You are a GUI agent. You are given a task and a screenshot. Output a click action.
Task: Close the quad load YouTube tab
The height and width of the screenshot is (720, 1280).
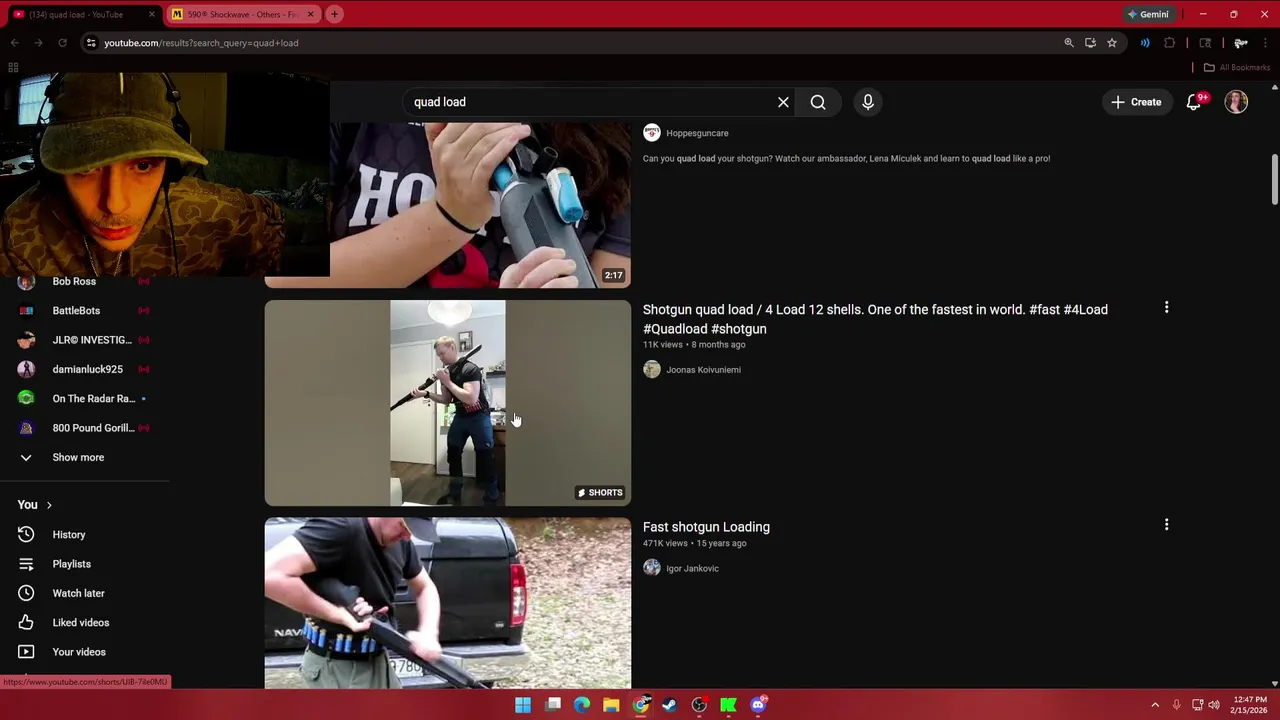[152, 14]
